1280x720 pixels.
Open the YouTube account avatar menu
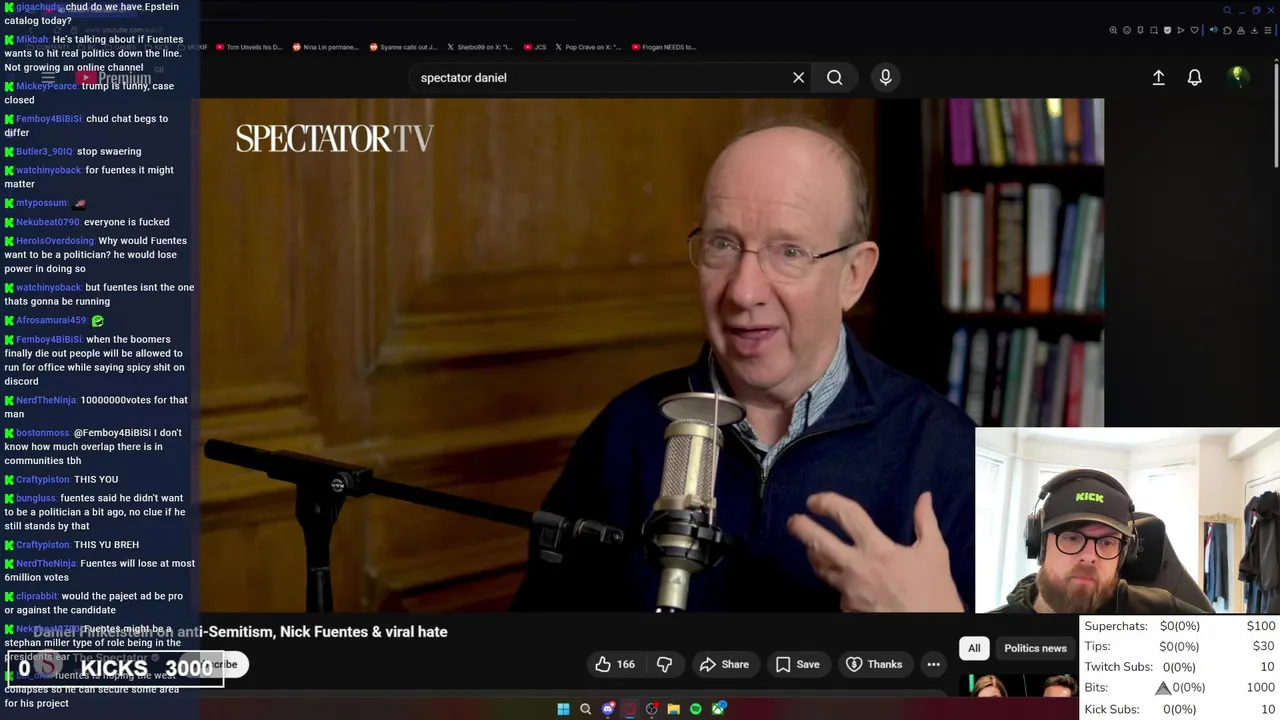tap(1238, 77)
